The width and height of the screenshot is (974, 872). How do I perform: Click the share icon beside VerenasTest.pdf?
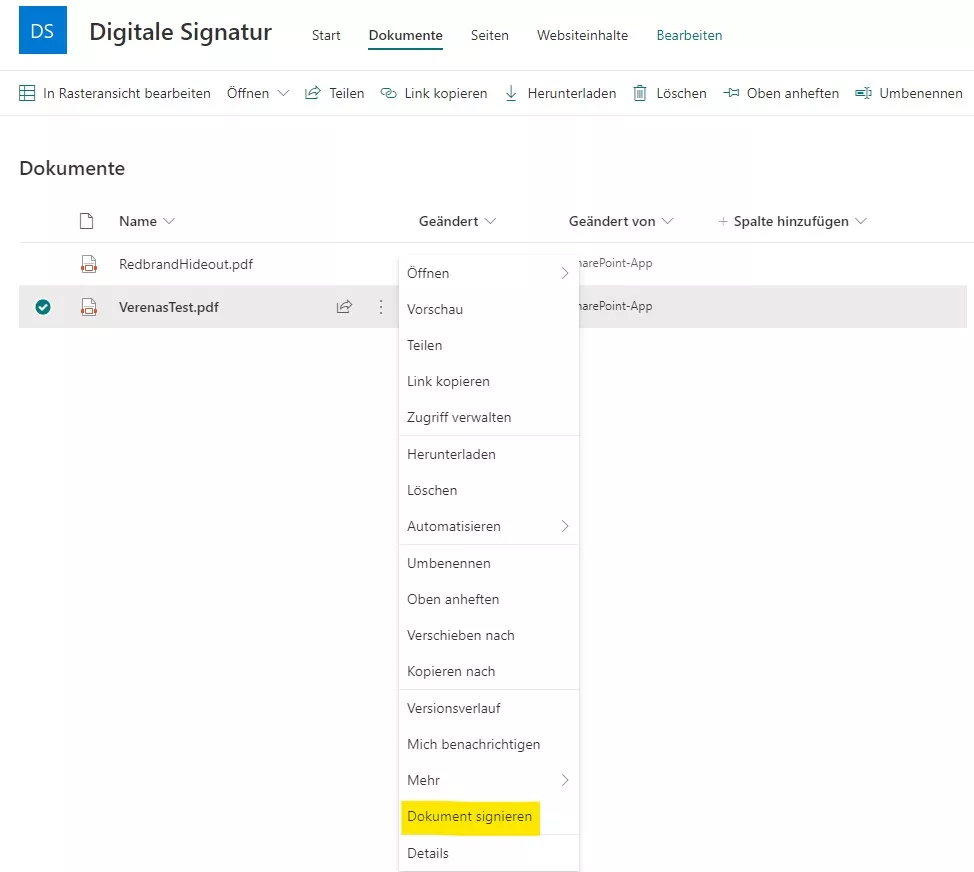pos(344,307)
